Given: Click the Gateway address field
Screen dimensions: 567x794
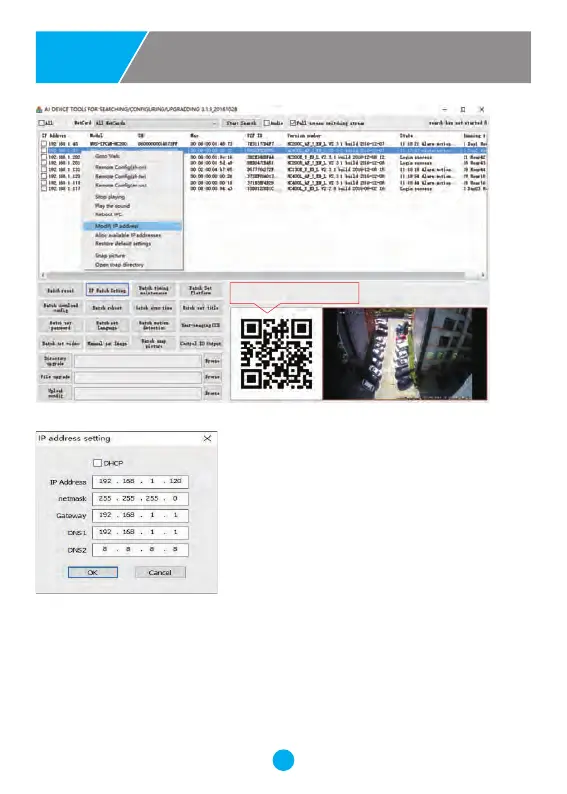Looking at the screenshot, I should [x=140, y=515].
